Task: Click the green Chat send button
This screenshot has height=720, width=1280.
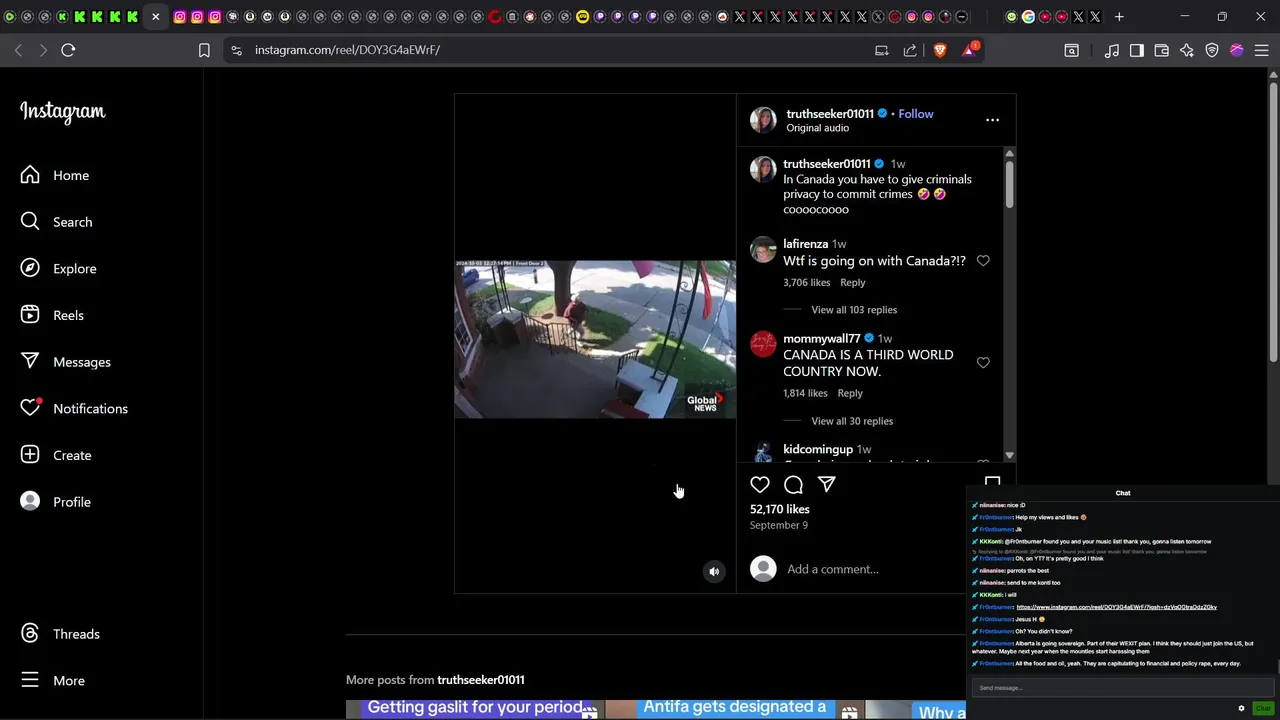Action: pyautogui.click(x=1263, y=708)
